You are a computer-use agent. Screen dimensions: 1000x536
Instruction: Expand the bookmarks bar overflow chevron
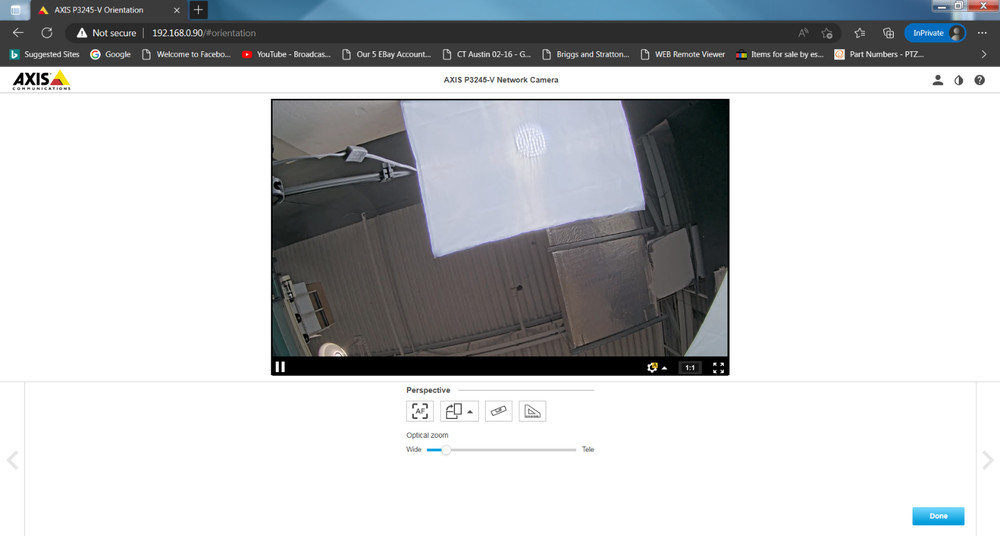(984, 54)
